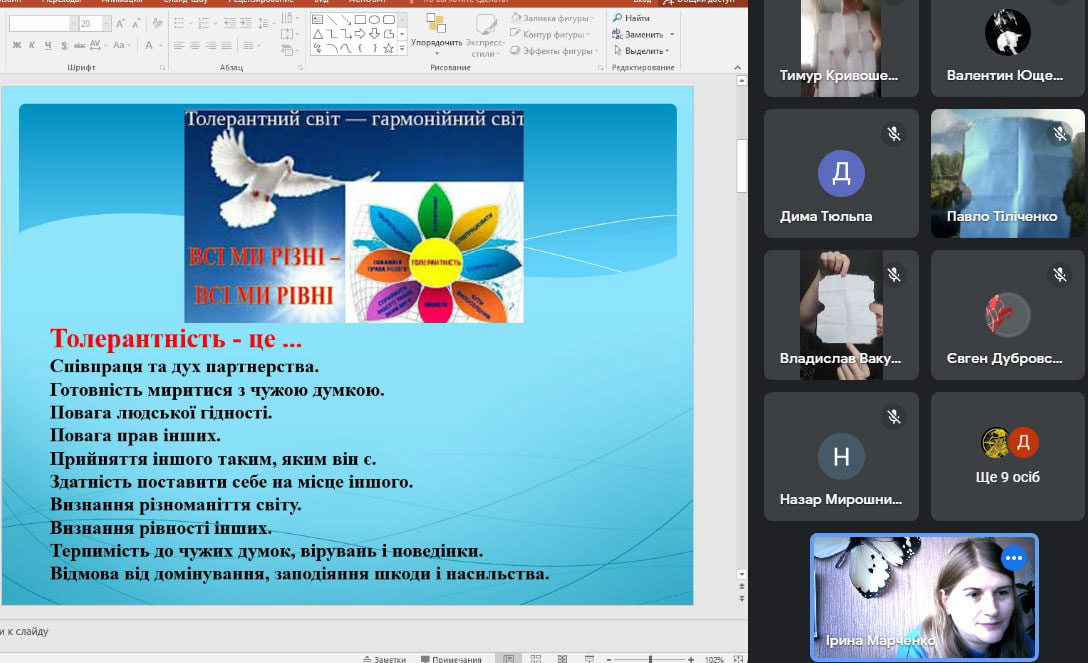Open text direction options
This screenshot has width=1088, height=663.
(290, 17)
